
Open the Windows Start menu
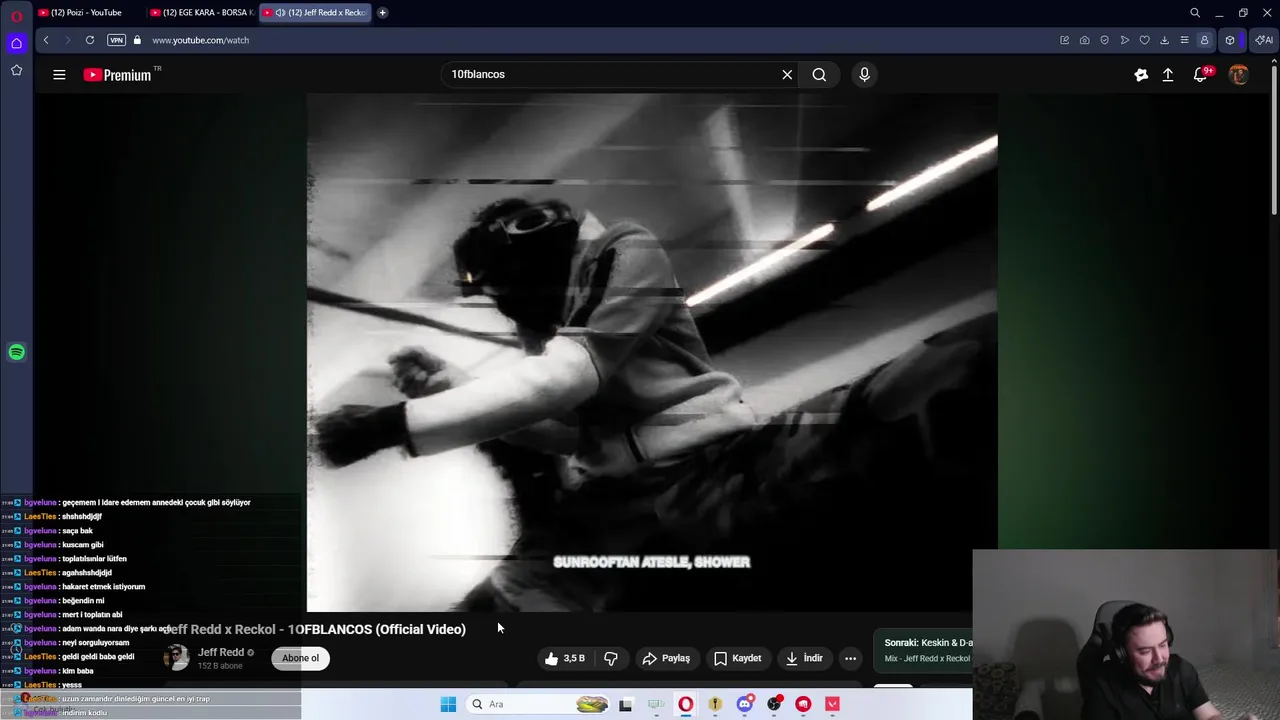tap(448, 704)
